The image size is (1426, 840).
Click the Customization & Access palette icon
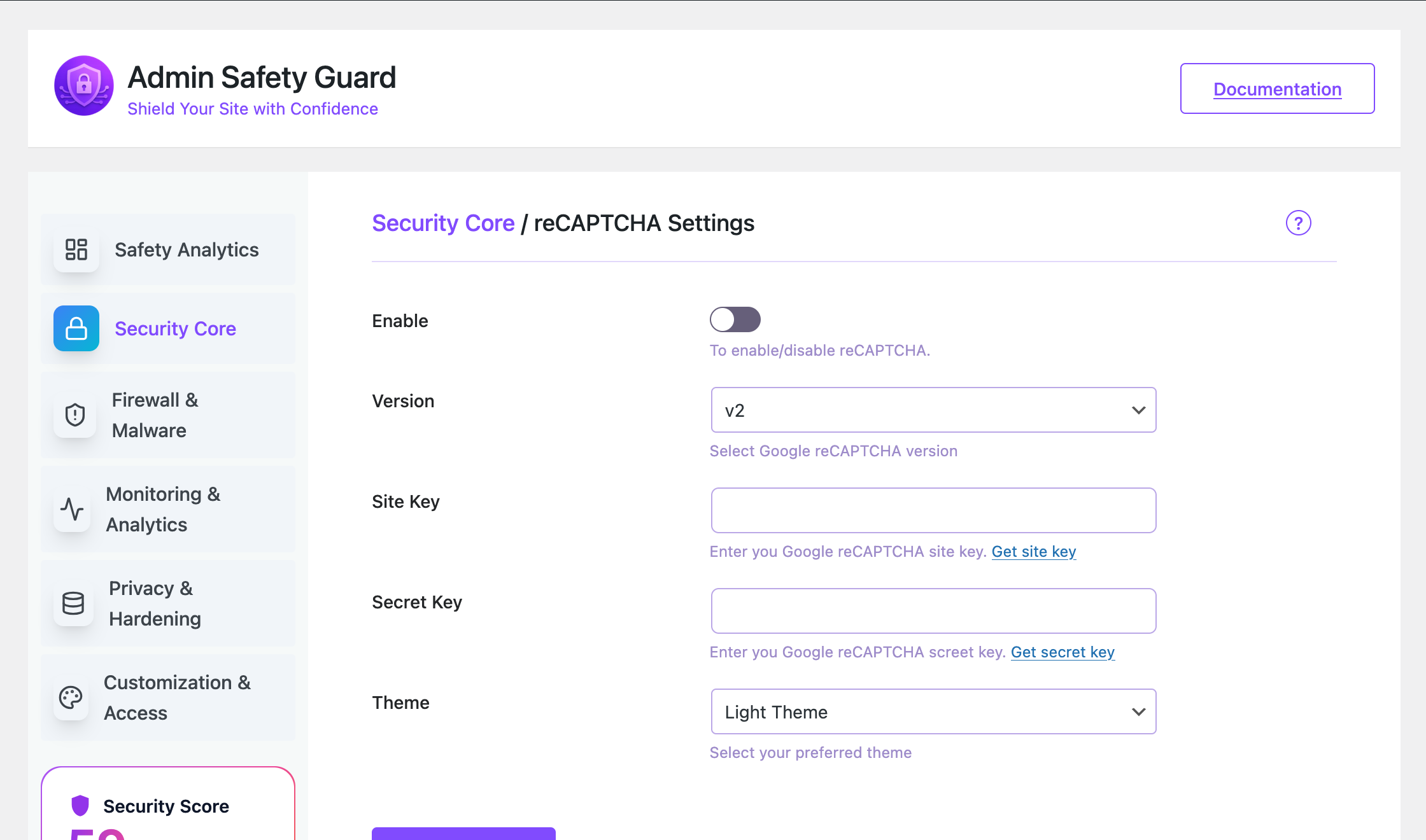coord(71,697)
